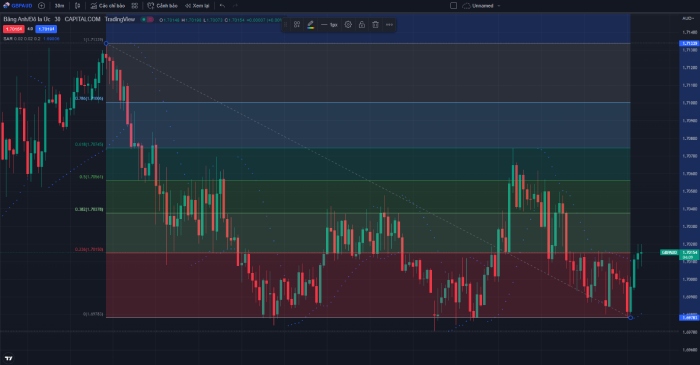This screenshot has width=700, height=365.
Task: Click the add symbol plus icon
Action: [x=42, y=6]
